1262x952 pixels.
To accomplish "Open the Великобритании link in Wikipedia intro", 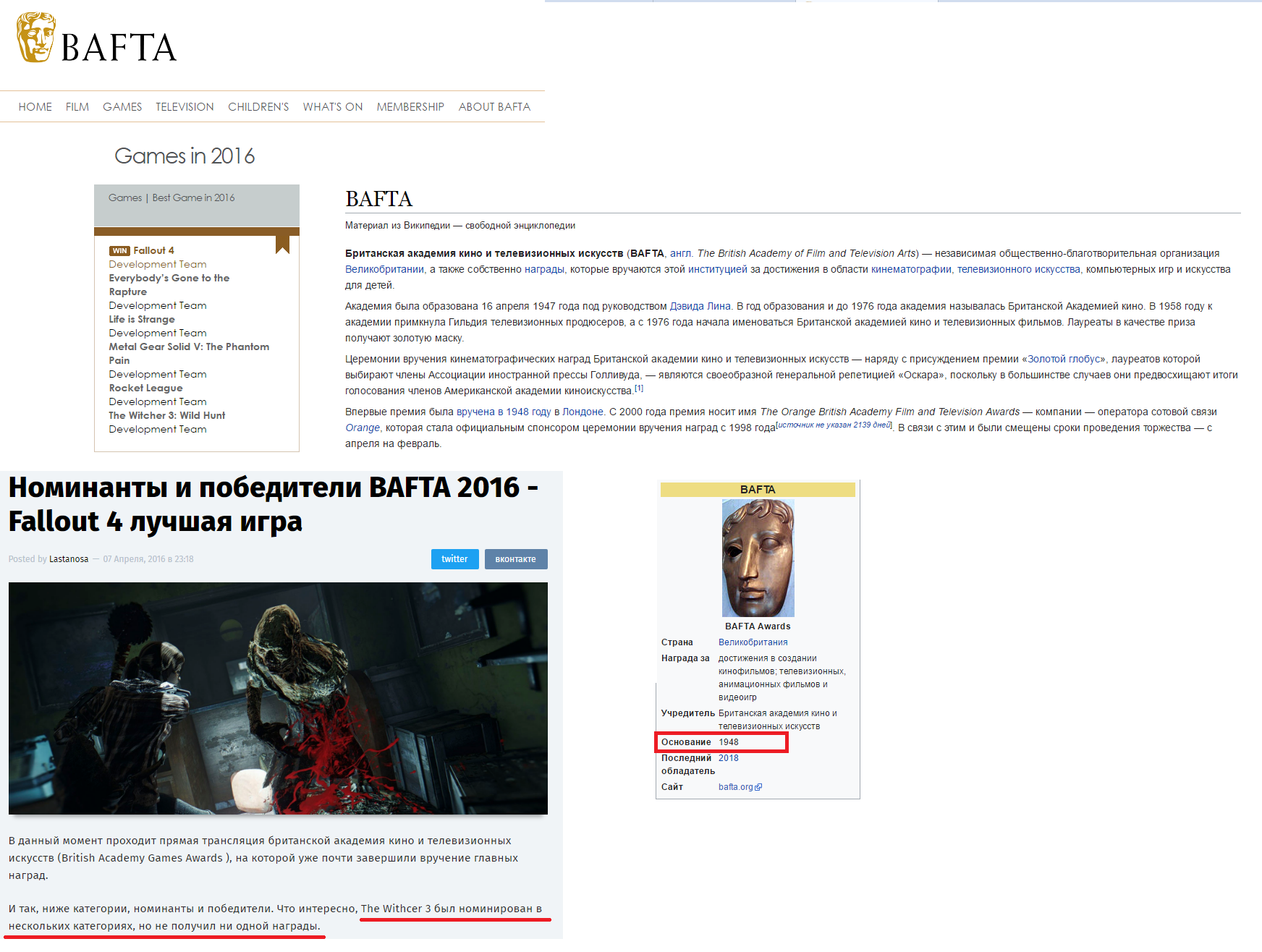I will (x=384, y=269).
